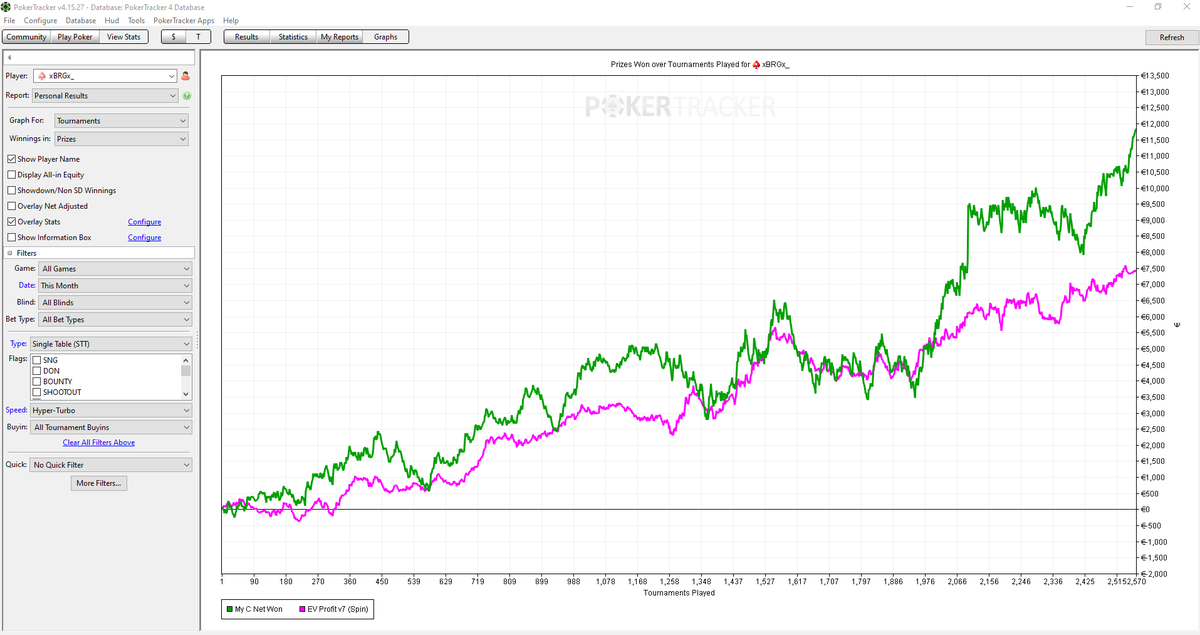
Task: Tick the DON flag checkbox
Action: (37, 371)
